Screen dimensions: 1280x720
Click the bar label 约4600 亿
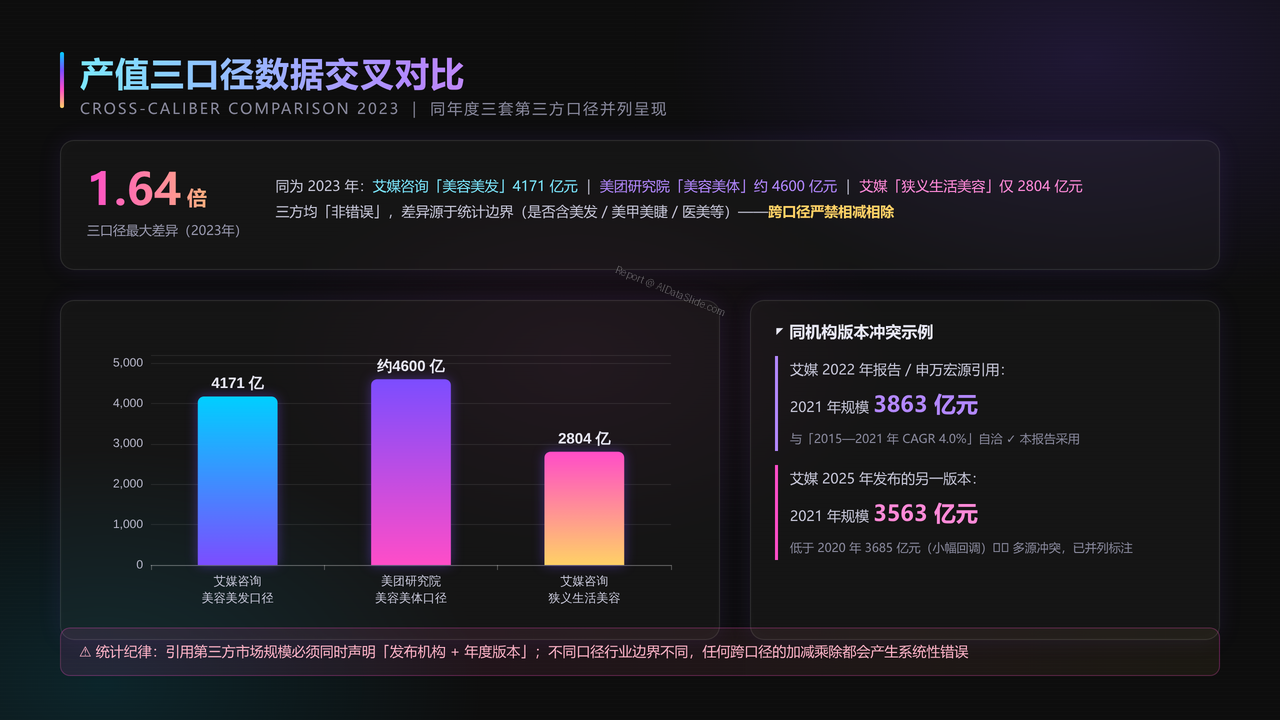click(x=411, y=366)
